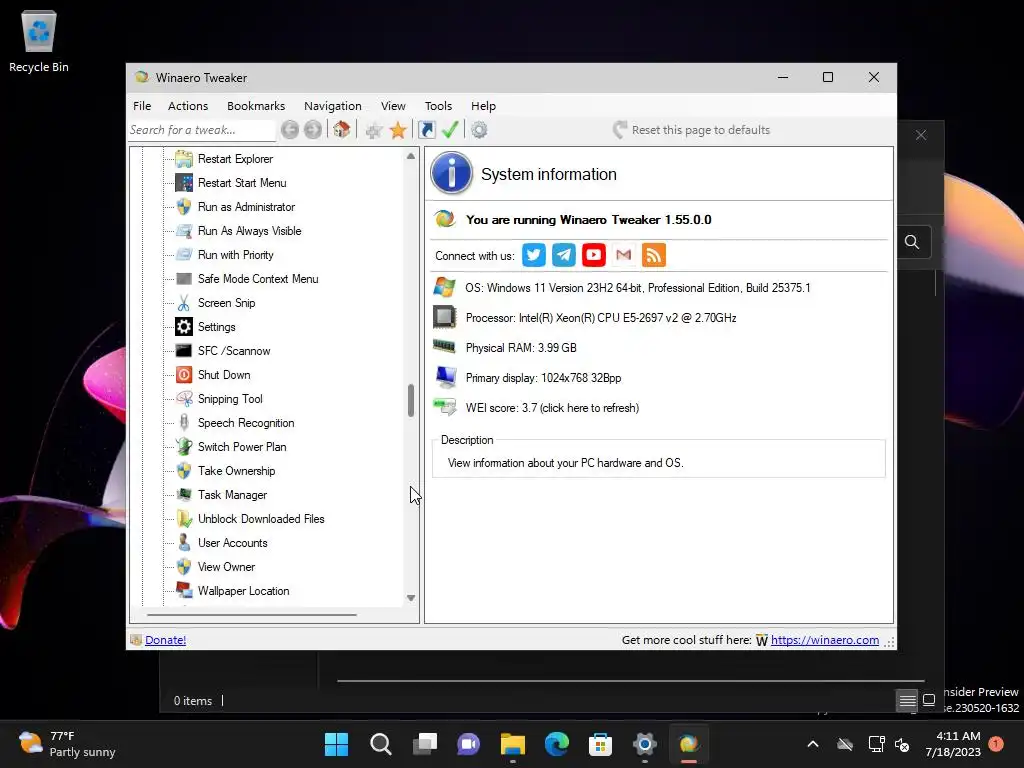Click the Physical RAM info line

pos(521,348)
